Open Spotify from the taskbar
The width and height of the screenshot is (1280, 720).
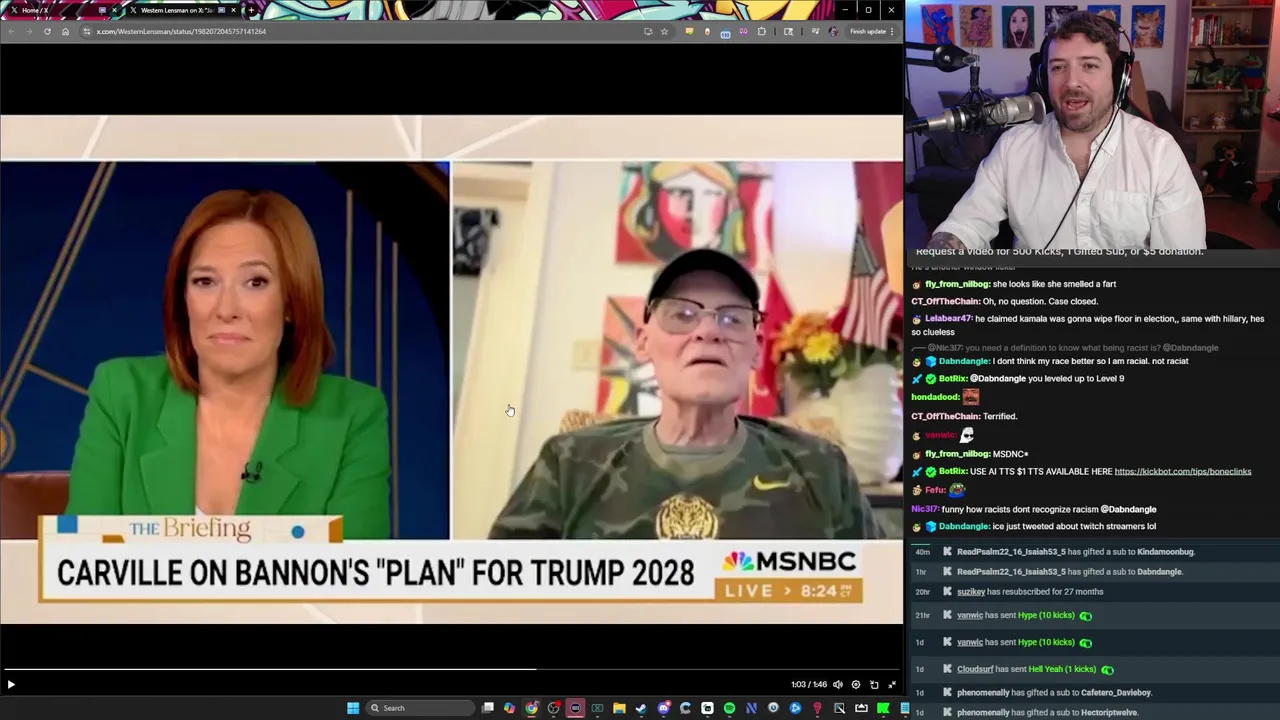pos(729,708)
